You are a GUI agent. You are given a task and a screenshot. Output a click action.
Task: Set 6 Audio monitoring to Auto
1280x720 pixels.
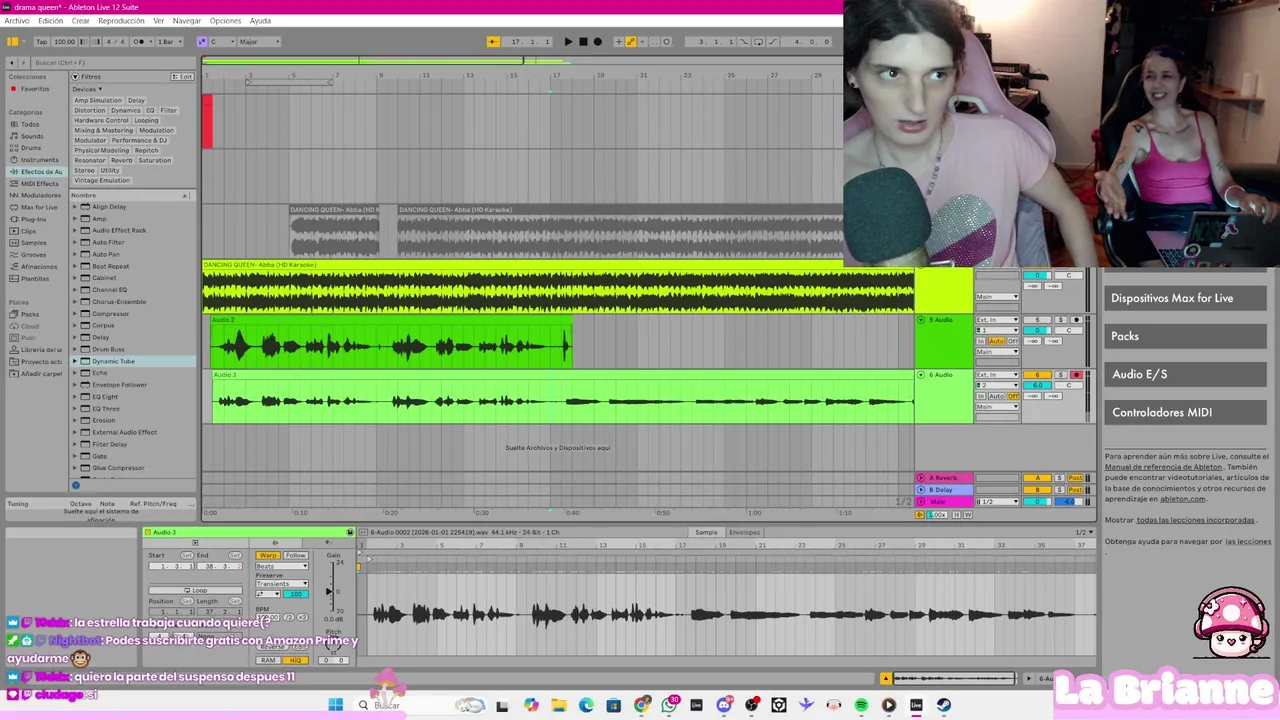[x=997, y=396]
